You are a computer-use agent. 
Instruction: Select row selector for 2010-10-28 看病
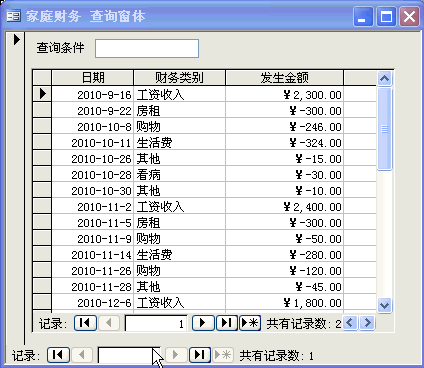coord(42,174)
